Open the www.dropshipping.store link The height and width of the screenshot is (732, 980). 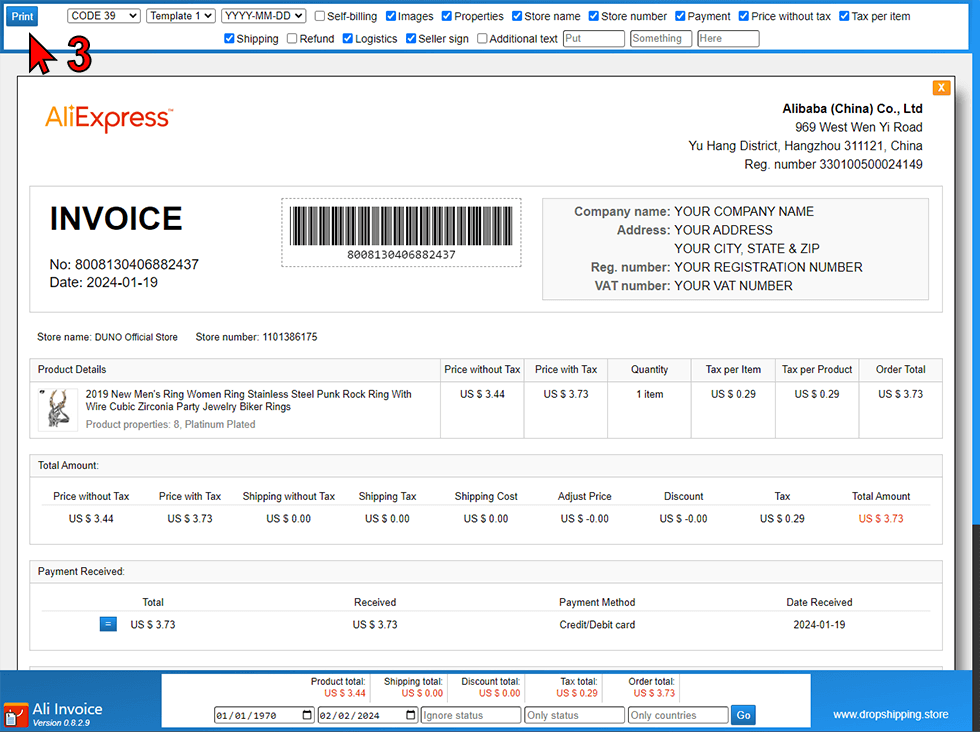(889, 714)
